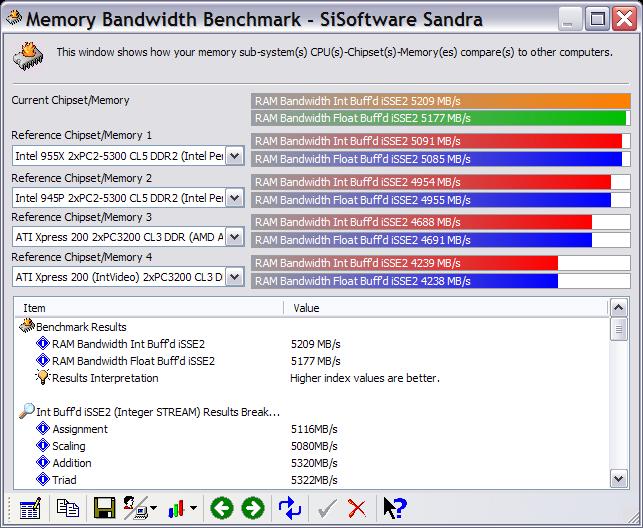Click the results list scrollbar thumb

click(x=619, y=329)
